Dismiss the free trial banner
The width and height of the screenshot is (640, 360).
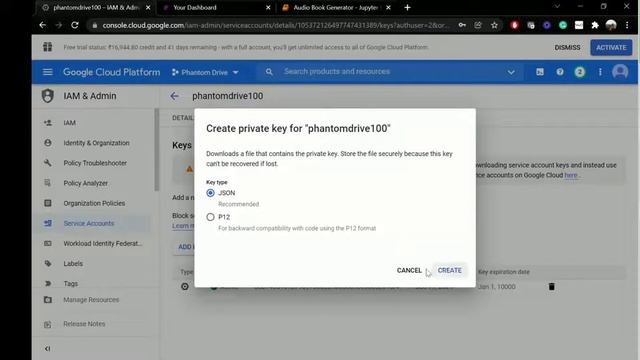click(567, 47)
